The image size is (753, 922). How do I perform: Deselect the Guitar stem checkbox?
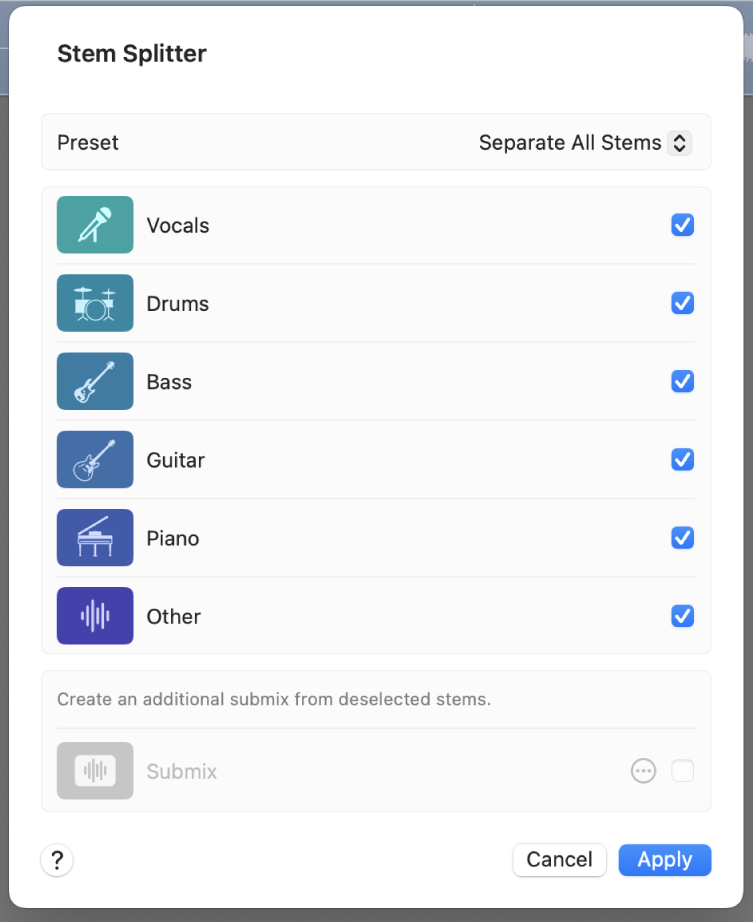pyautogui.click(x=682, y=460)
